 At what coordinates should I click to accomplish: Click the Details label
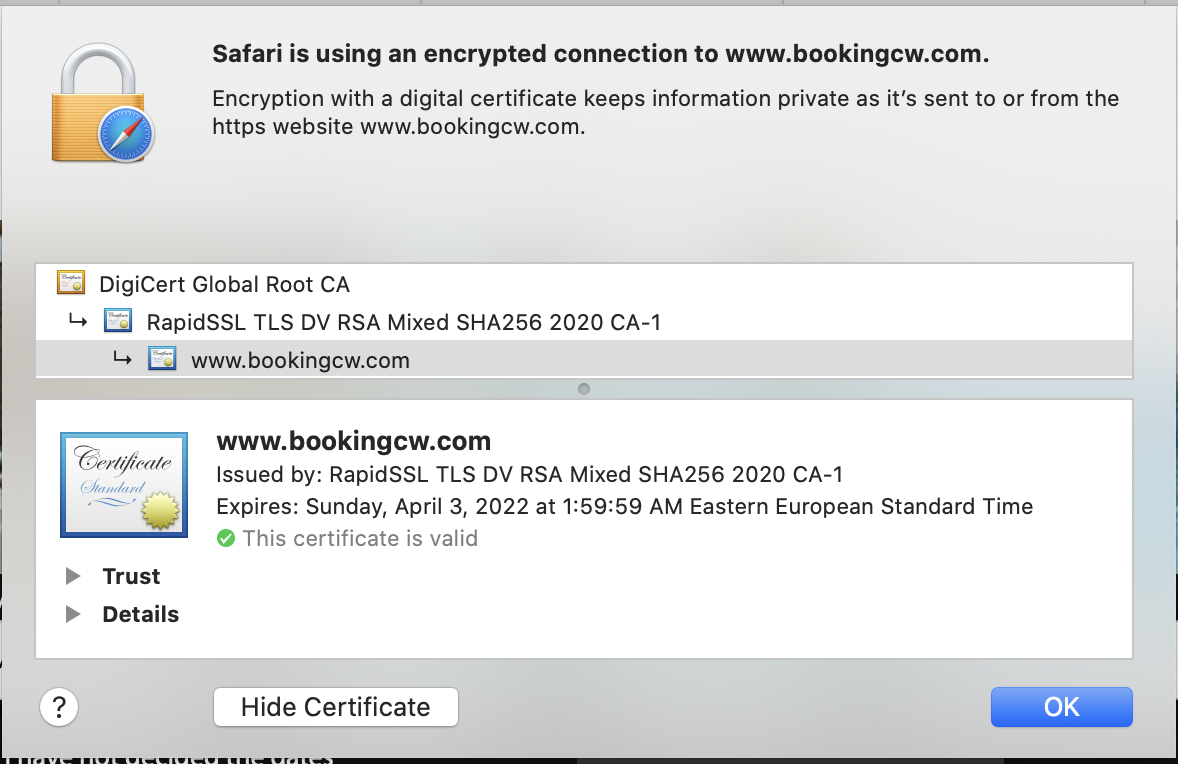tap(140, 615)
